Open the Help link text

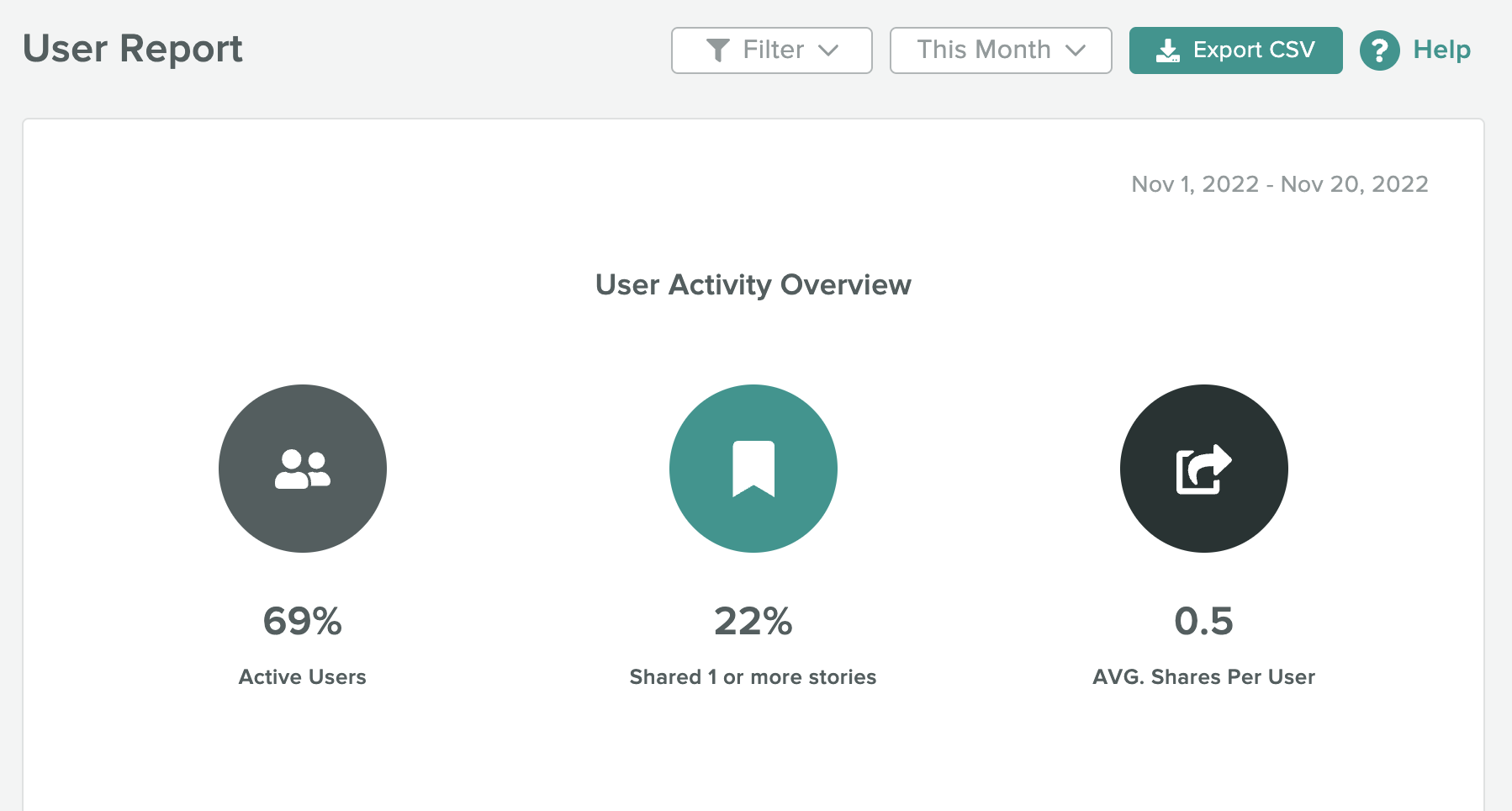(1441, 50)
